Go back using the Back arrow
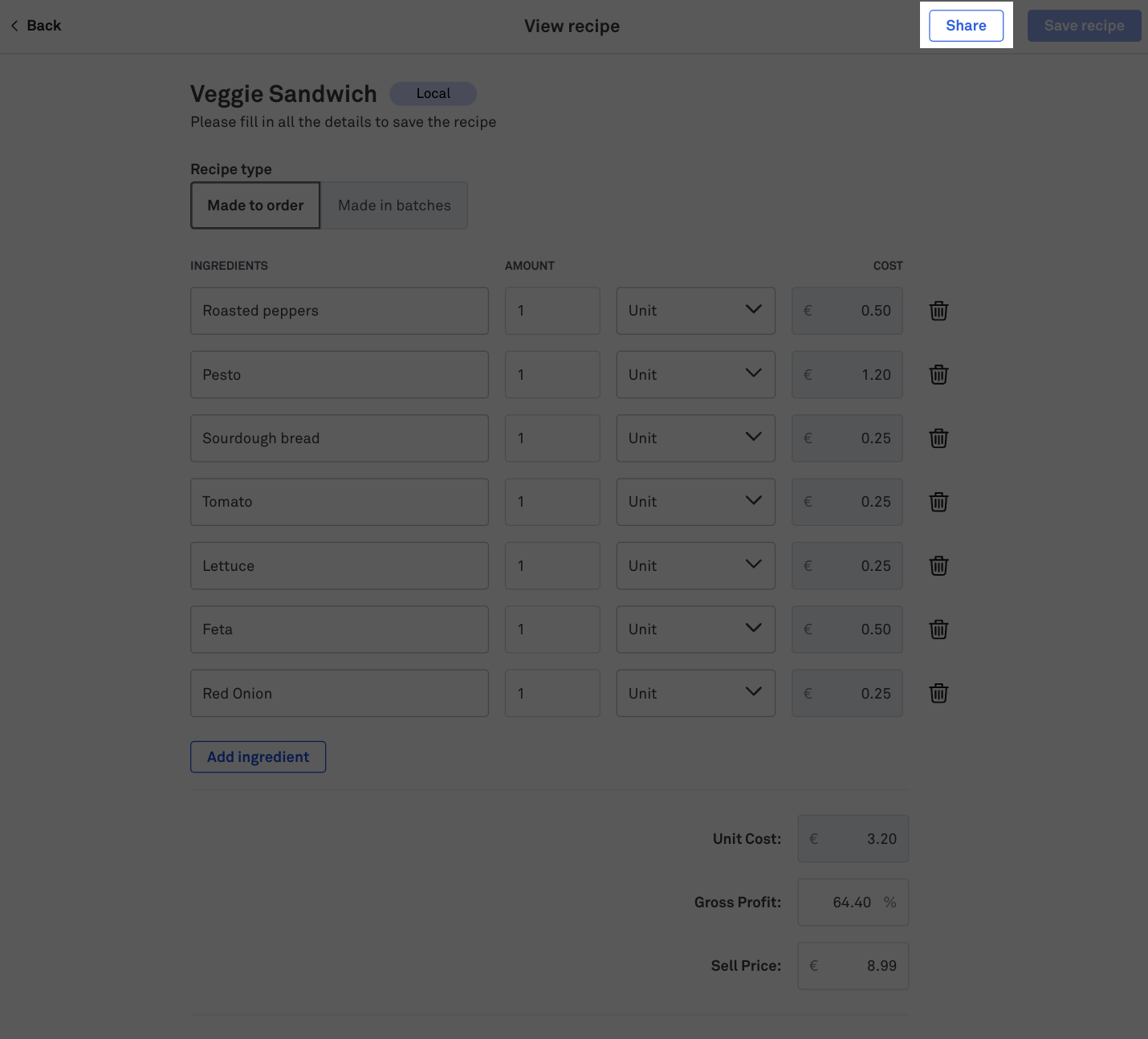This screenshot has height=1039, width=1148. [x=36, y=26]
